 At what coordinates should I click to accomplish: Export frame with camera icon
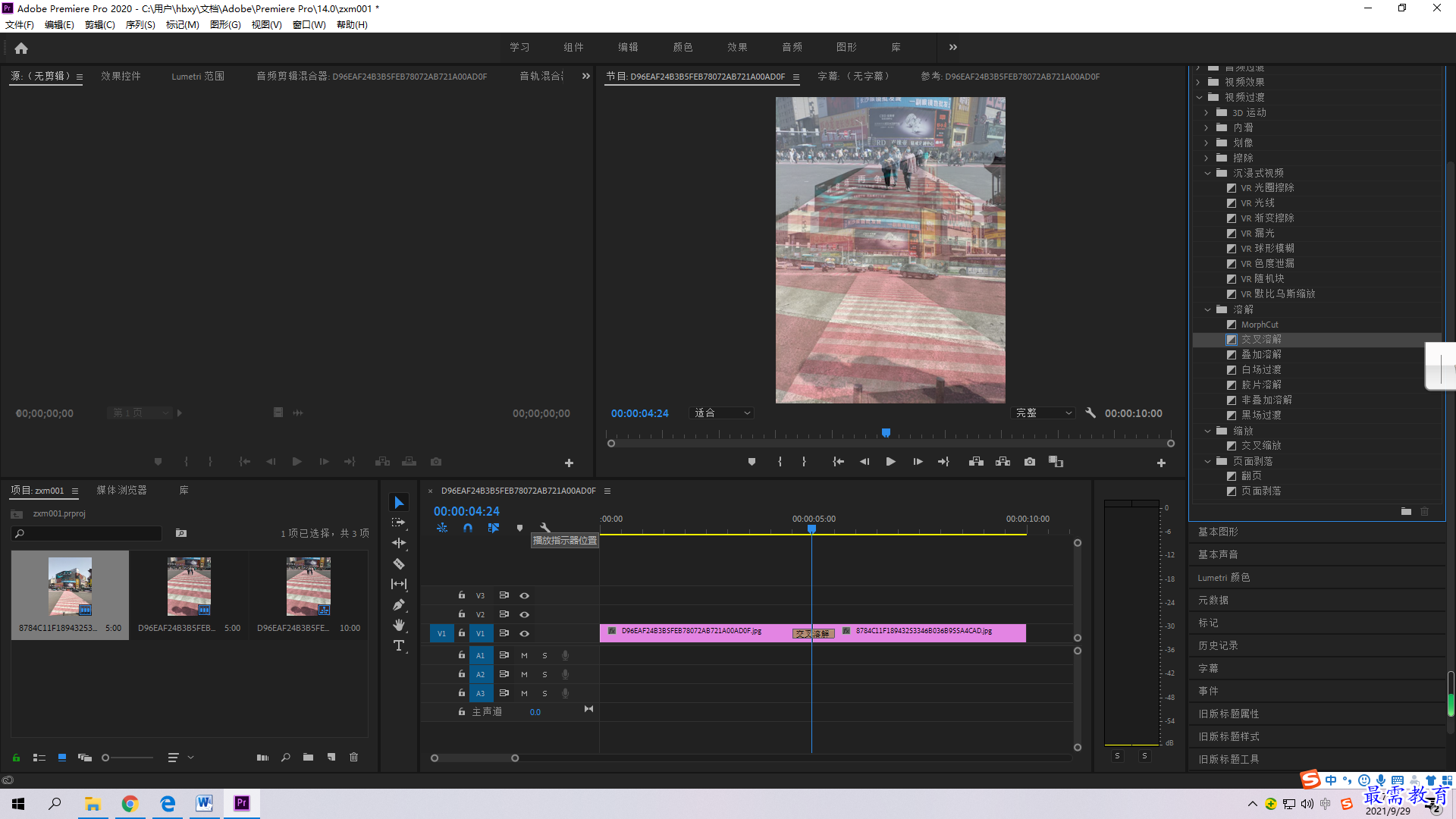coord(1030,462)
